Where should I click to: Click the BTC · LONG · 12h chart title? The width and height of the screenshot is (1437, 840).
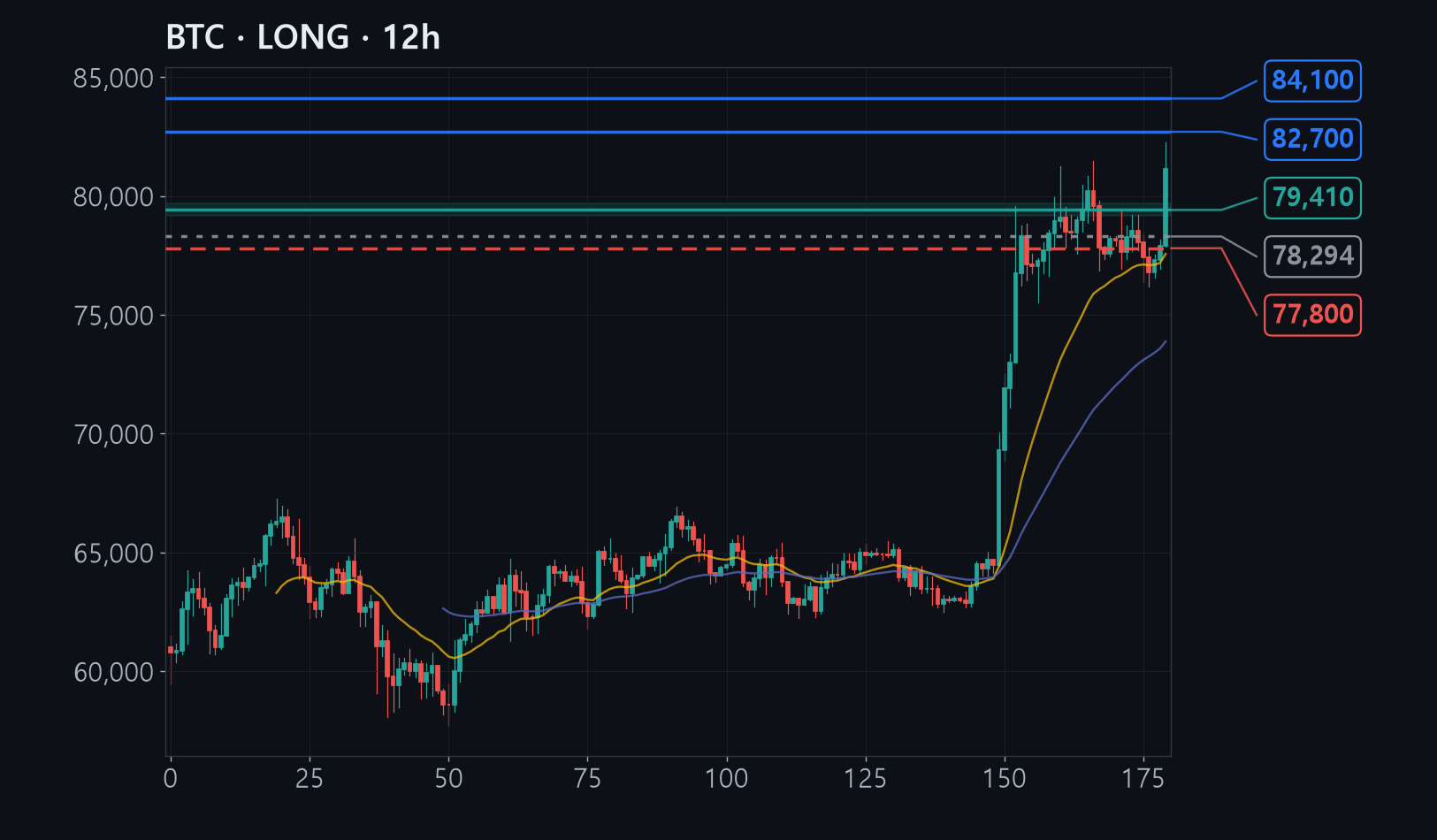(303, 37)
